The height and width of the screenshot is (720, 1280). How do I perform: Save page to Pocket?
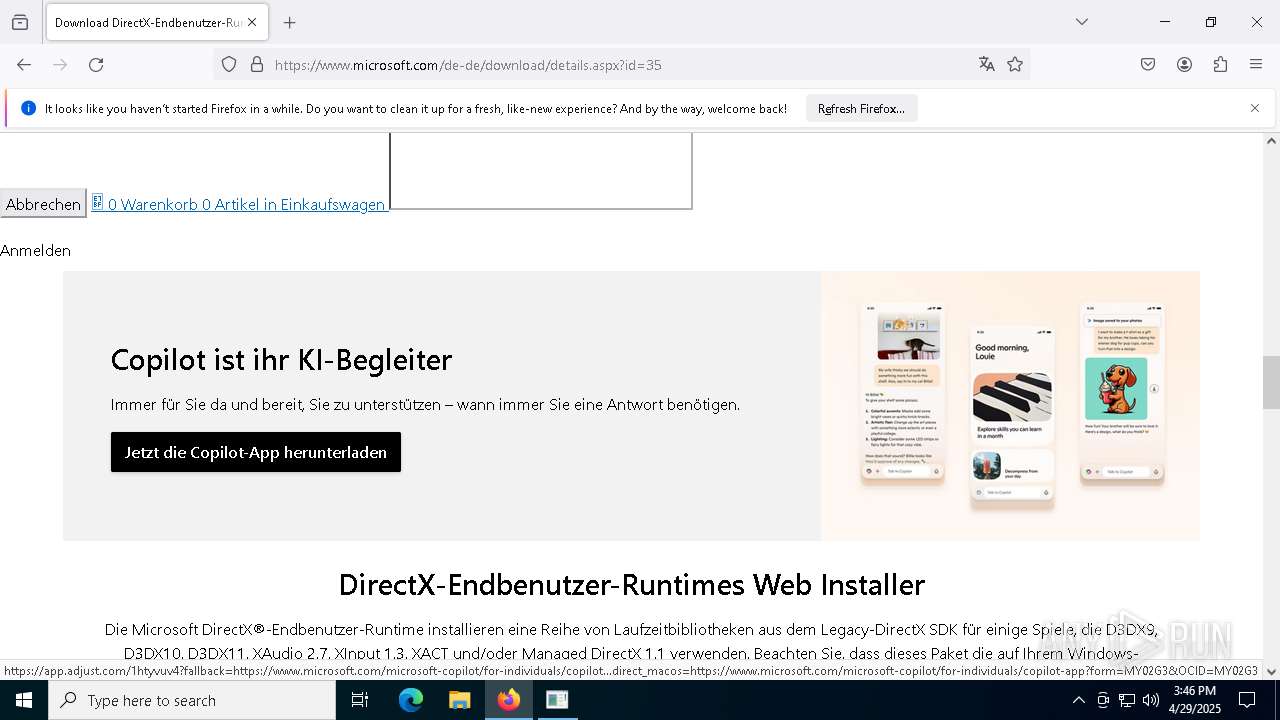pyautogui.click(x=1148, y=65)
